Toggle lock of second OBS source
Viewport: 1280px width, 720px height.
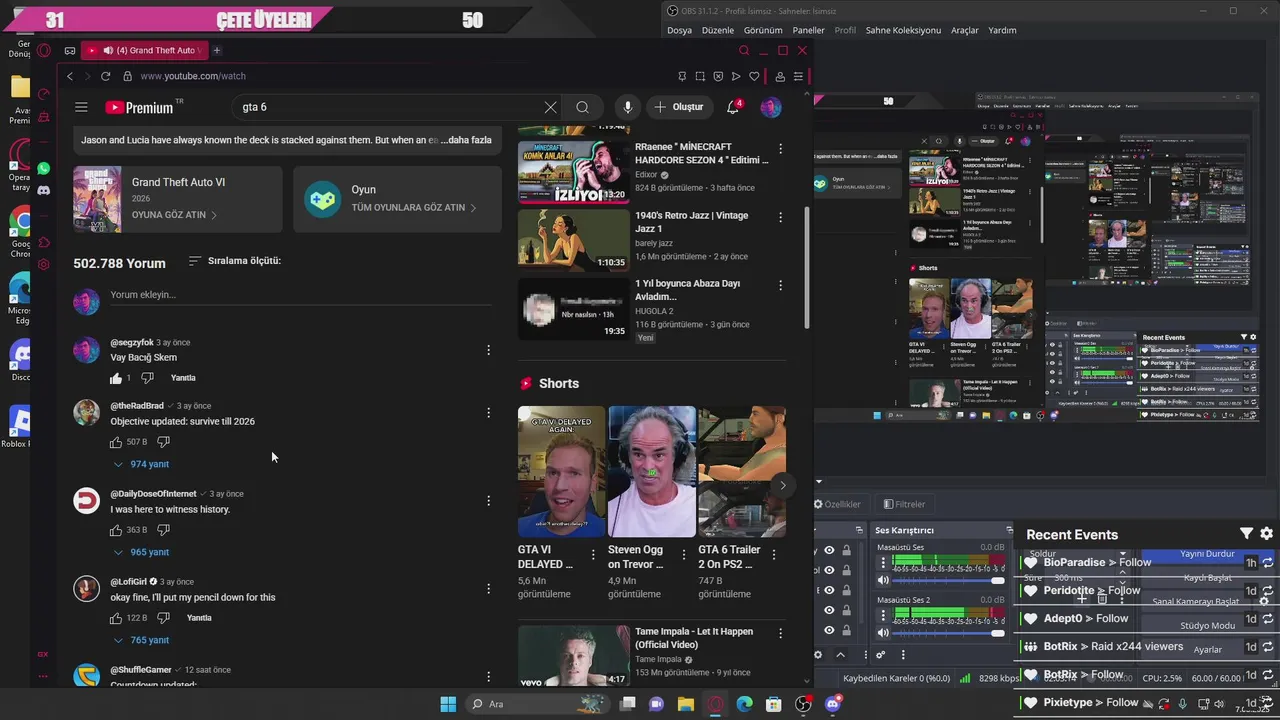(847, 570)
